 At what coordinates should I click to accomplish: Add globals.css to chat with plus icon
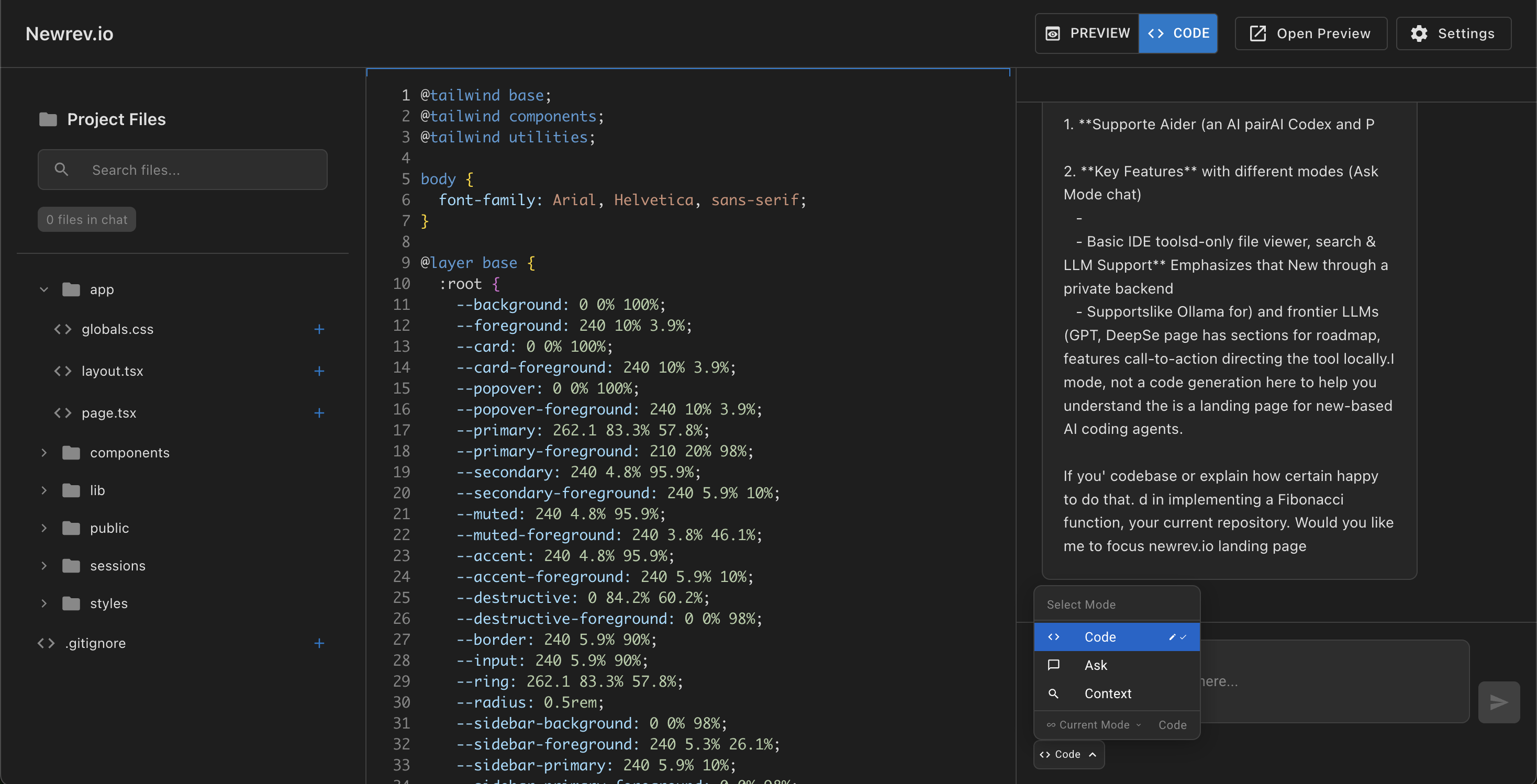319,329
